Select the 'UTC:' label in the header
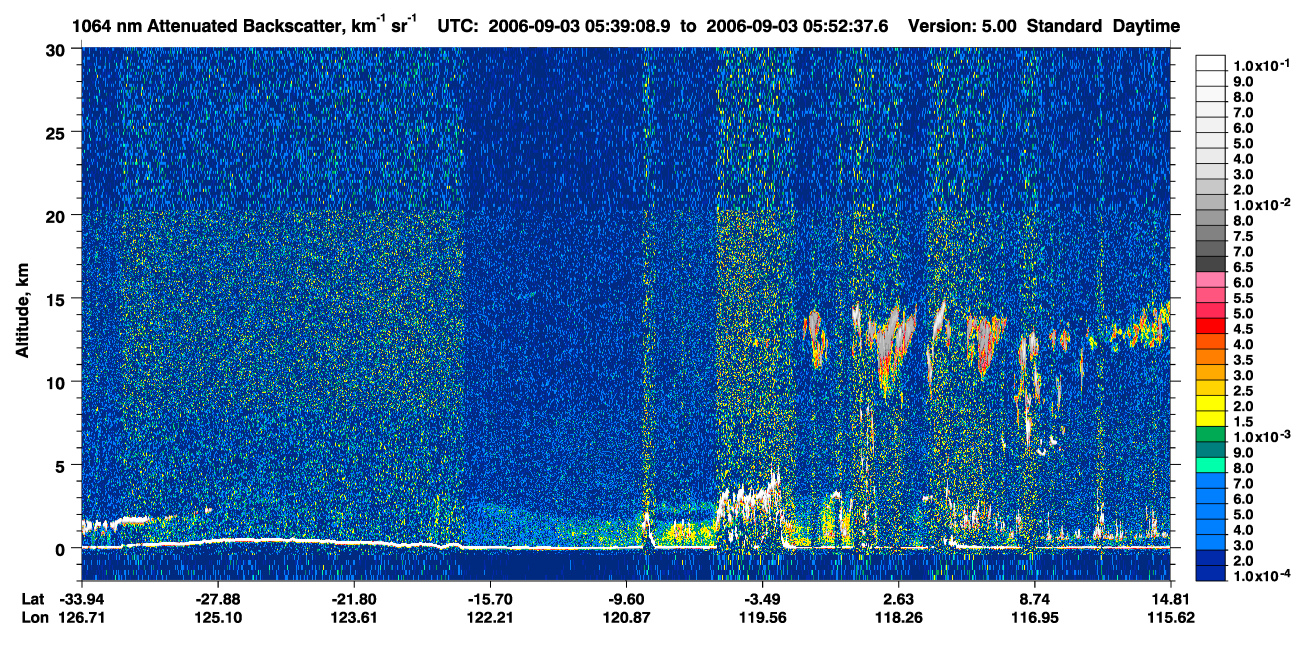1300x667 pixels. 459,25
